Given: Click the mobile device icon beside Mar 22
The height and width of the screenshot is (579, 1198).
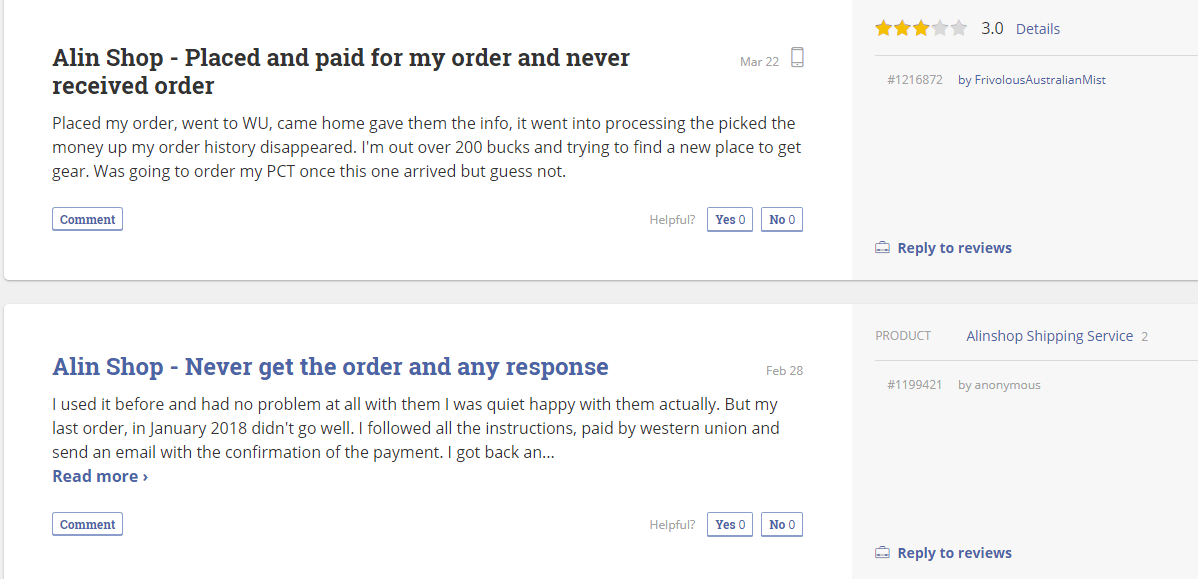Looking at the screenshot, I should [x=797, y=58].
